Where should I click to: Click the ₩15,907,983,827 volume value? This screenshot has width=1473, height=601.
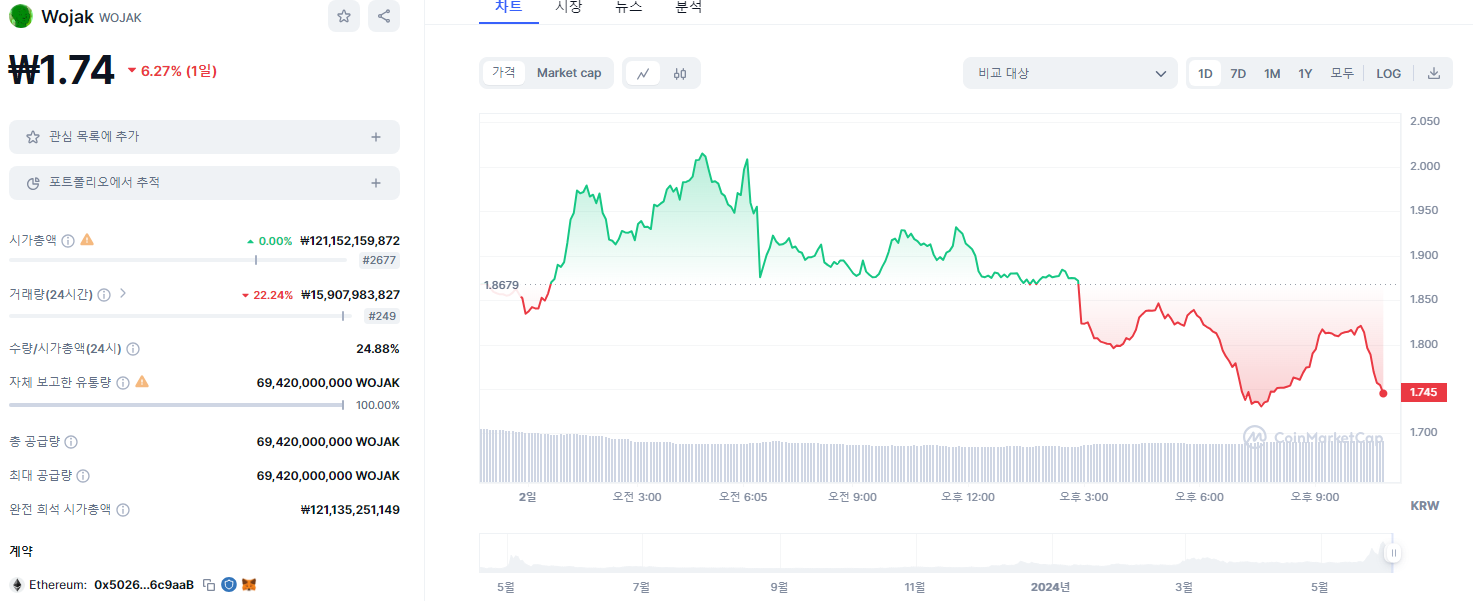coord(350,295)
